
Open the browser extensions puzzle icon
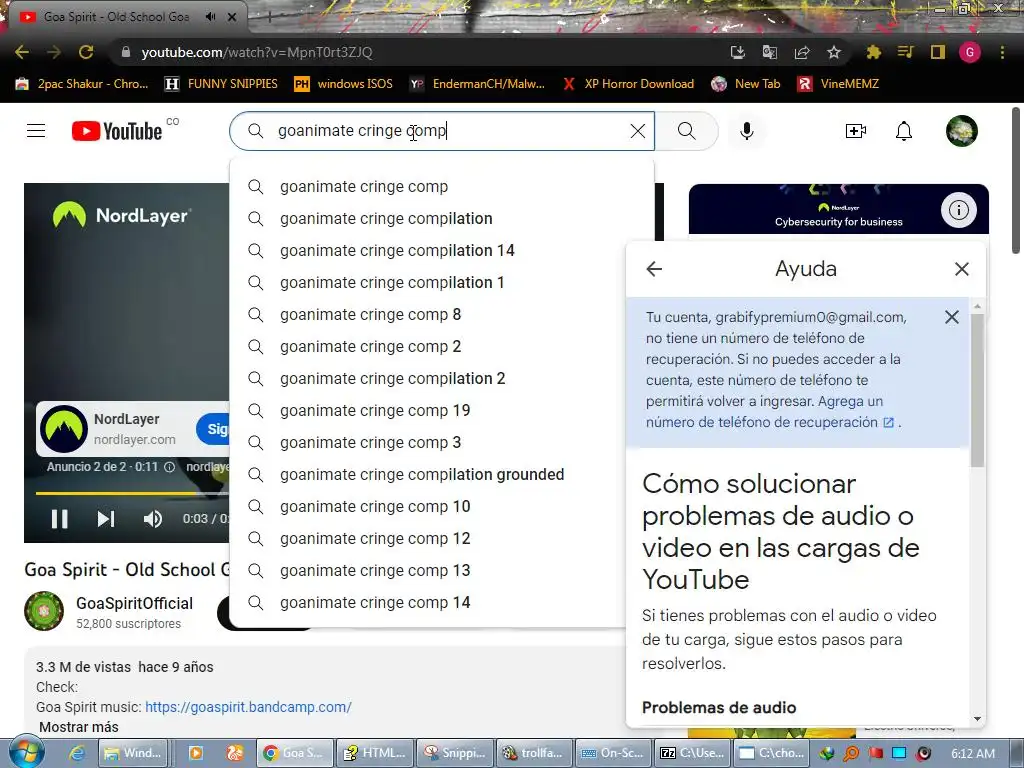coord(873,52)
